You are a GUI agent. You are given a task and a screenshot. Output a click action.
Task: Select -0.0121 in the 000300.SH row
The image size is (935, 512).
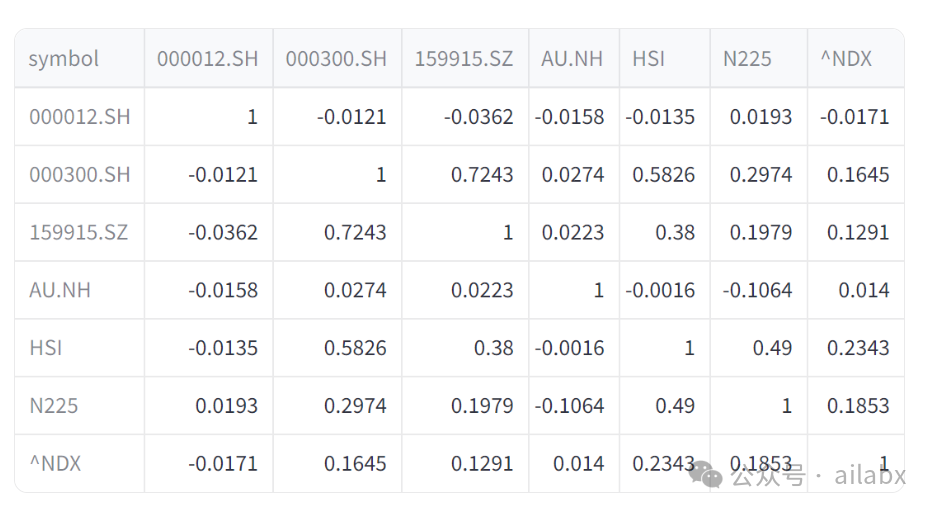pyautogui.click(x=223, y=175)
